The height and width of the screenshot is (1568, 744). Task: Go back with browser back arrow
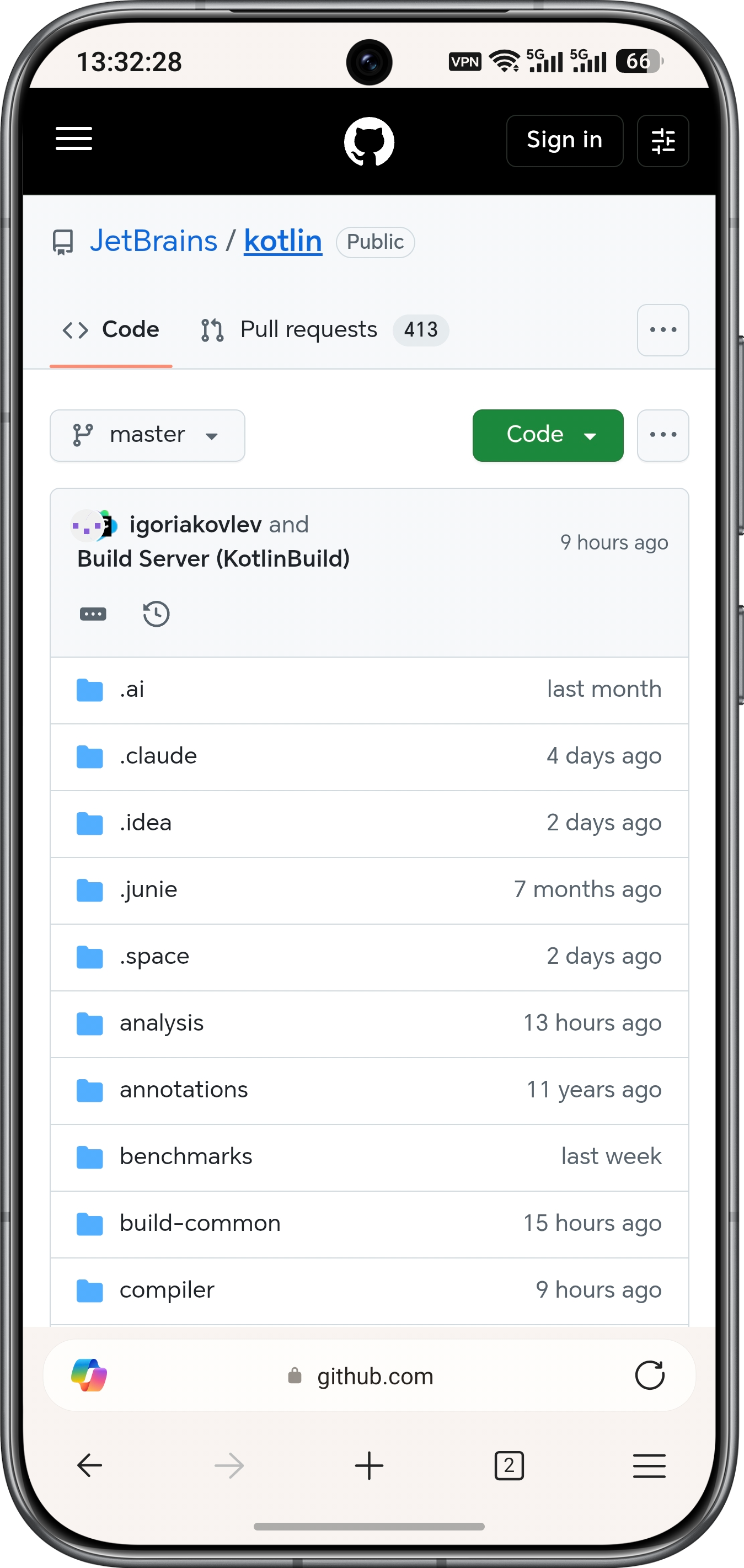89,1465
